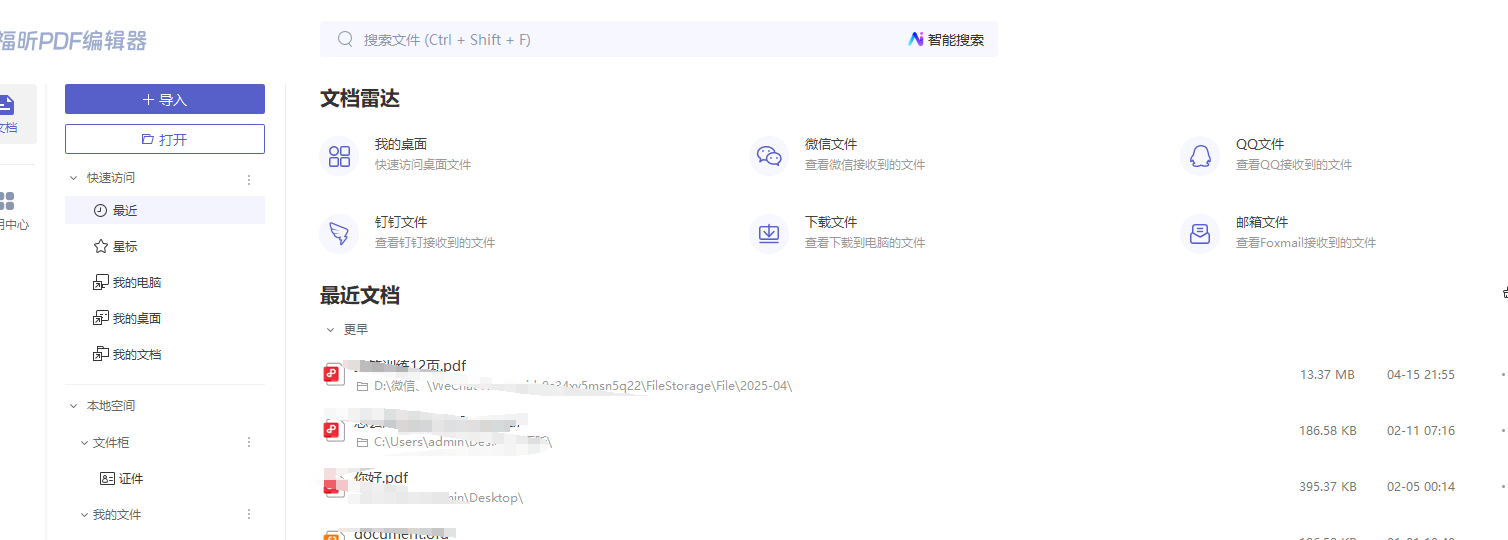
Task: Click the magnifier icon in search bar
Action: tap(346, 40)
